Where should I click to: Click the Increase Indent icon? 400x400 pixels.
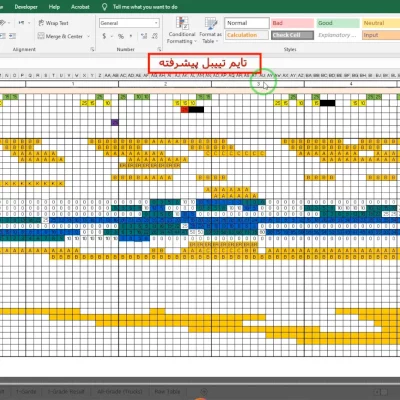click(x=13, y=36)
